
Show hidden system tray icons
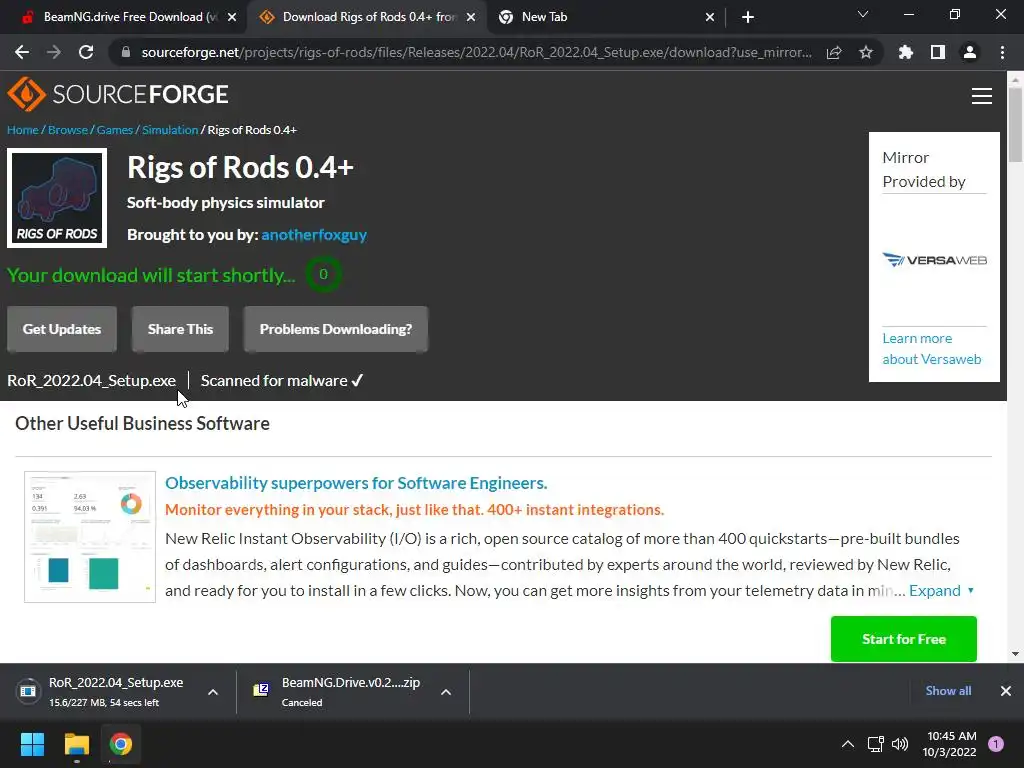click(848, 744)
